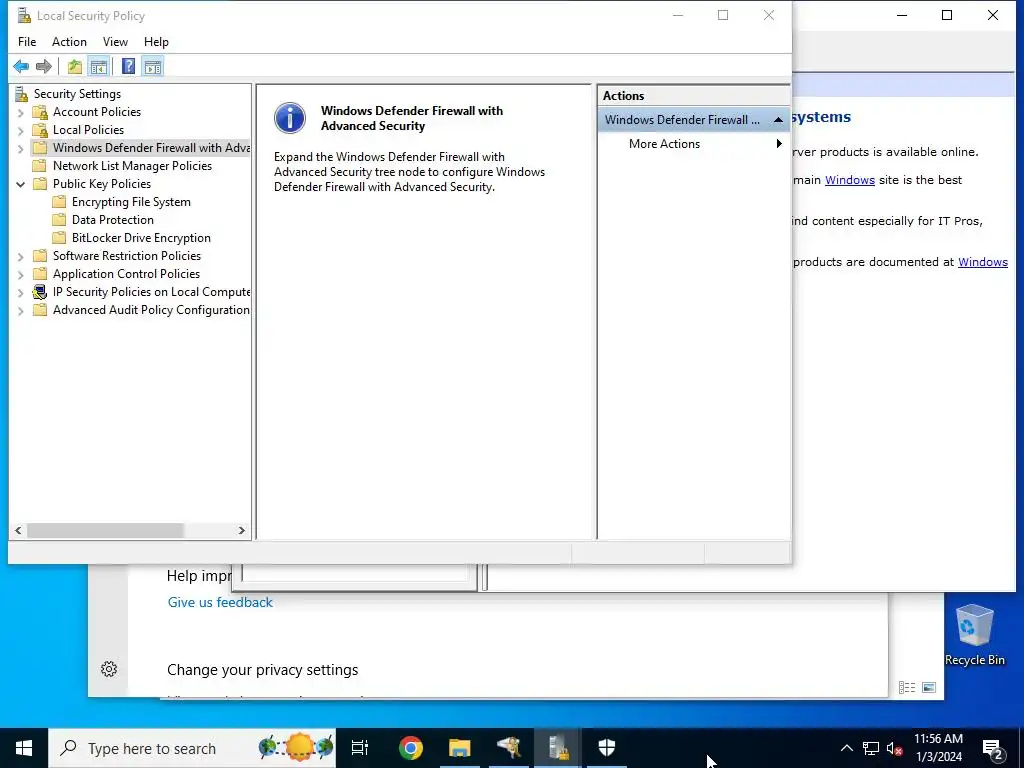Click the Up one level folder icon
The width and height of the screenshot is (1024, 768).
point(75,67)
